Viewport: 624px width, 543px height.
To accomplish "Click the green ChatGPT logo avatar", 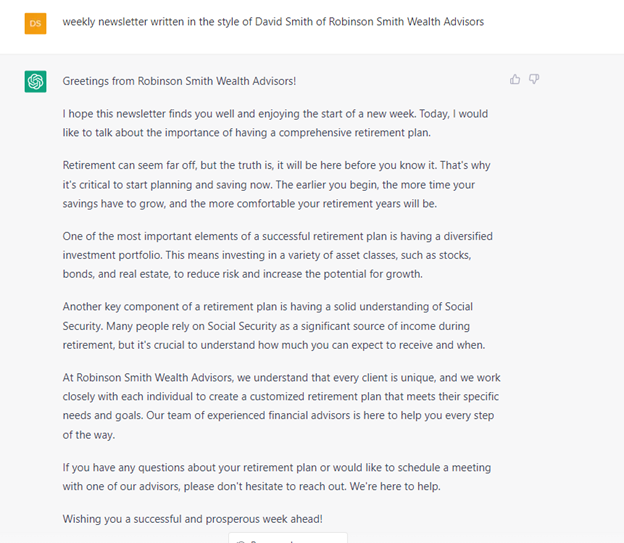I will (x=35, y=81).
